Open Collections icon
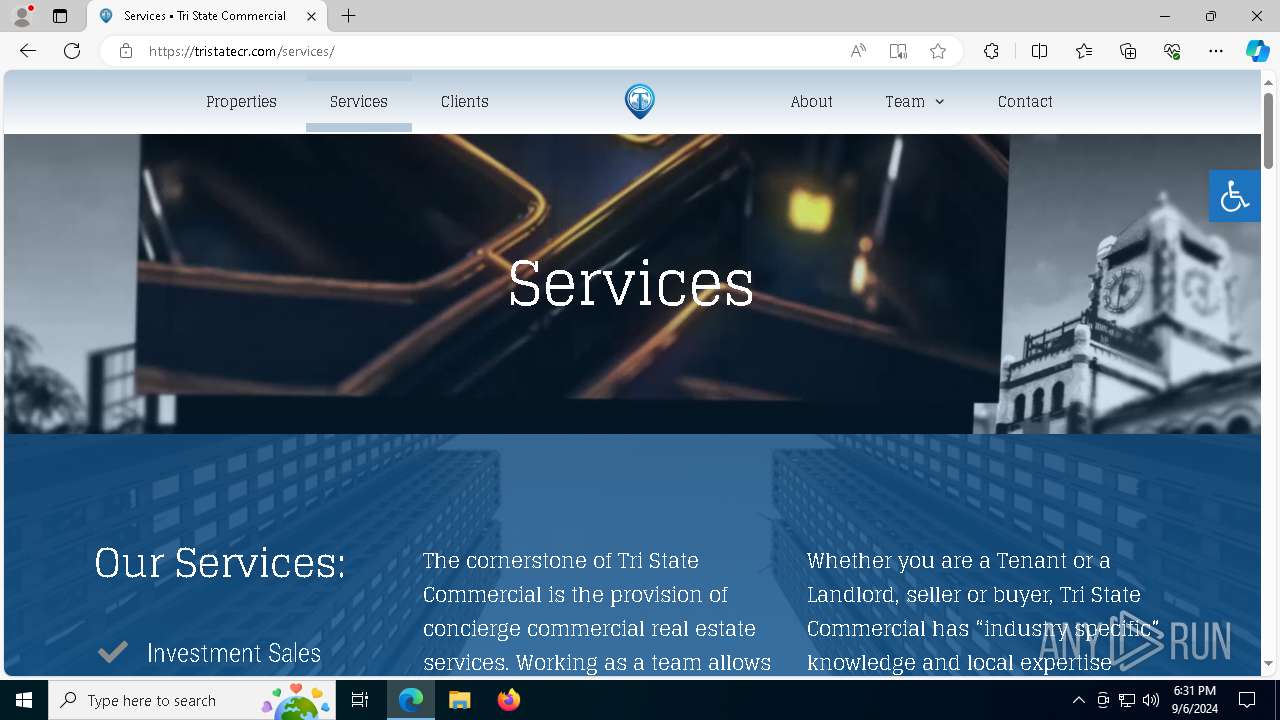This screenshot has width=1280, height=720. pos(1128,51)
